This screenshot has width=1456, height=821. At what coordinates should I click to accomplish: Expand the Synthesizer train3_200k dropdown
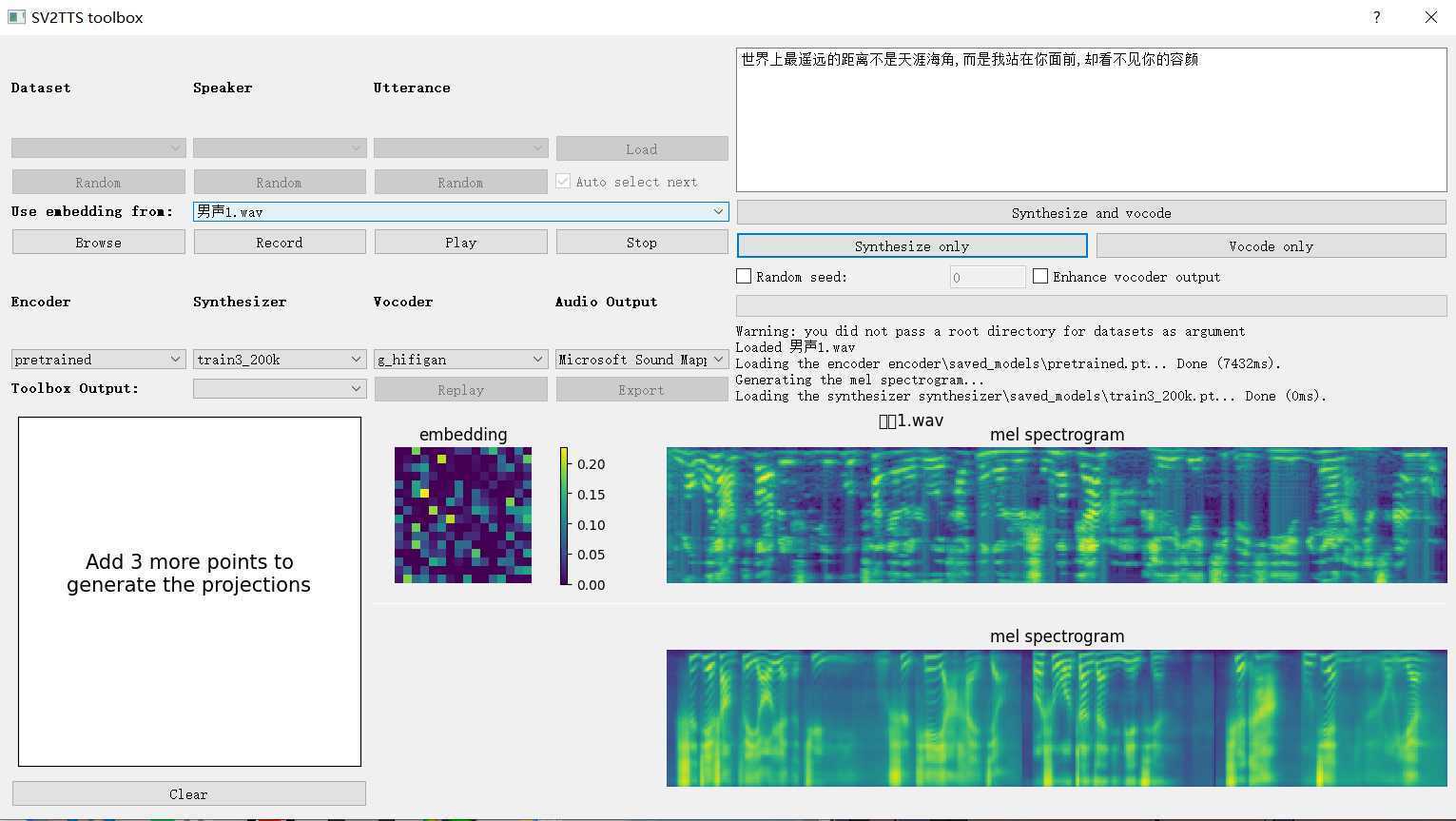pyautogui.click(x=279, y=360)
